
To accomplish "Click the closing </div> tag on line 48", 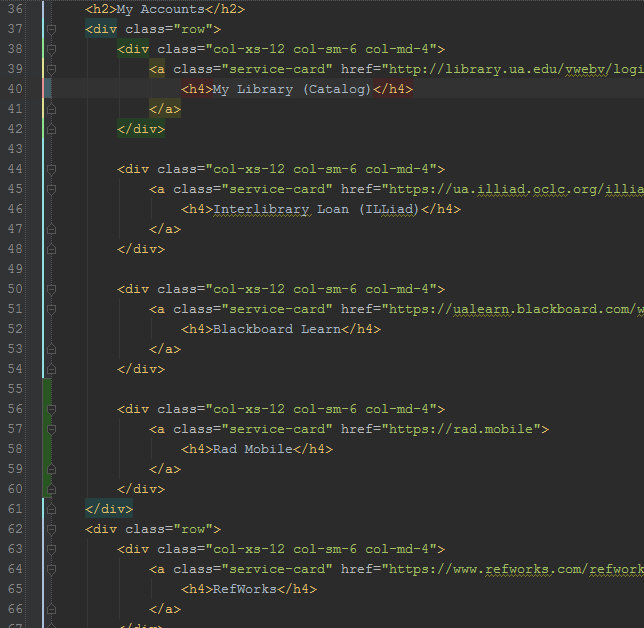I will 141,249.
